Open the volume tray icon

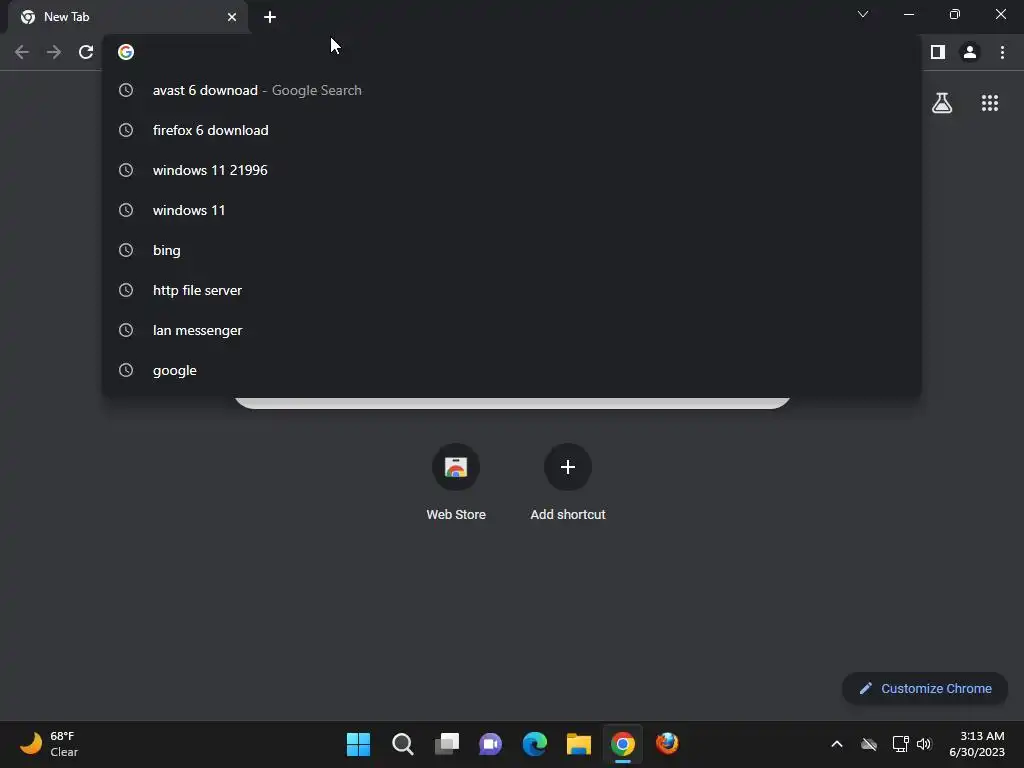924,744
